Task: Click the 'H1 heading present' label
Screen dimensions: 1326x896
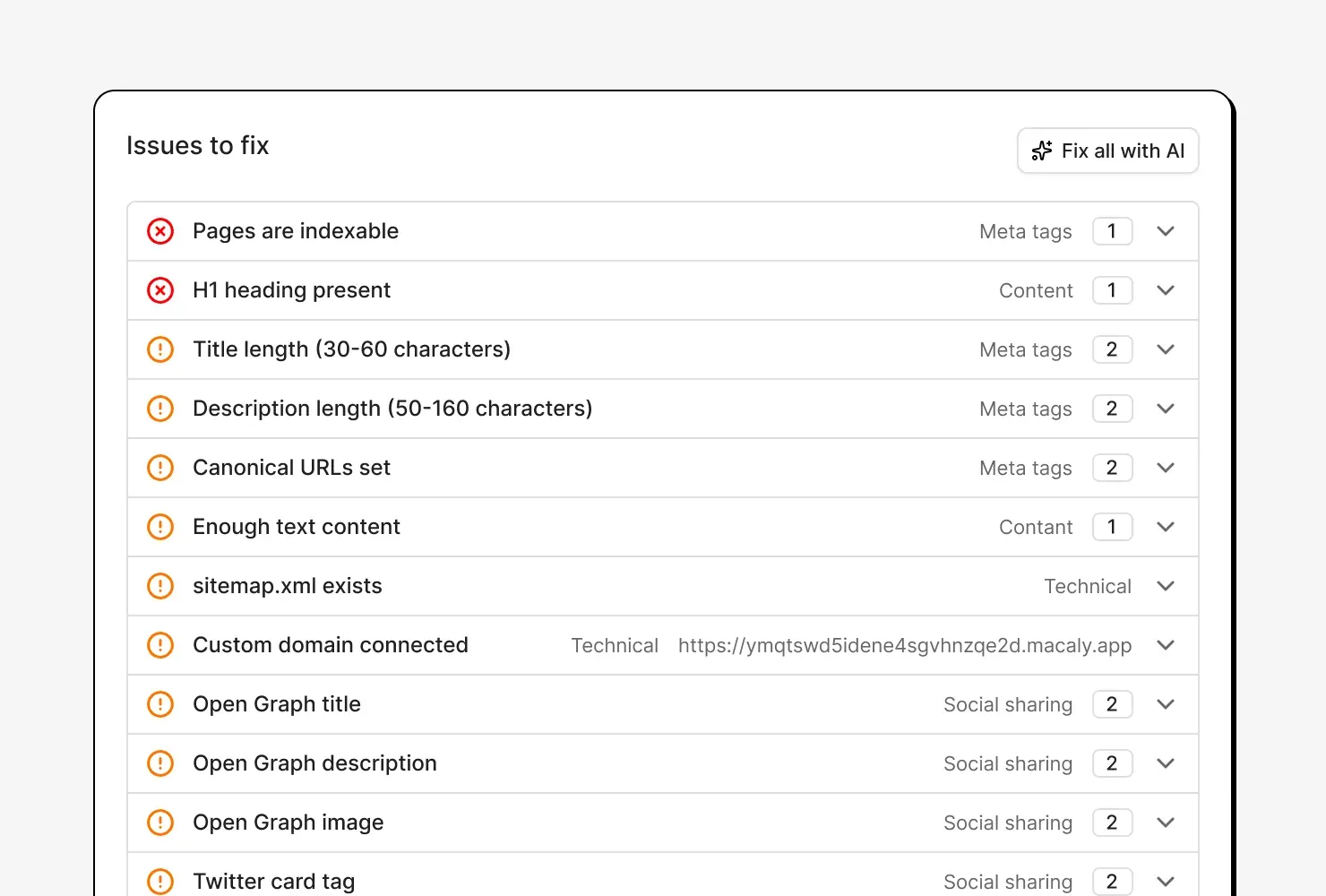Action: (x=292, y=290)
